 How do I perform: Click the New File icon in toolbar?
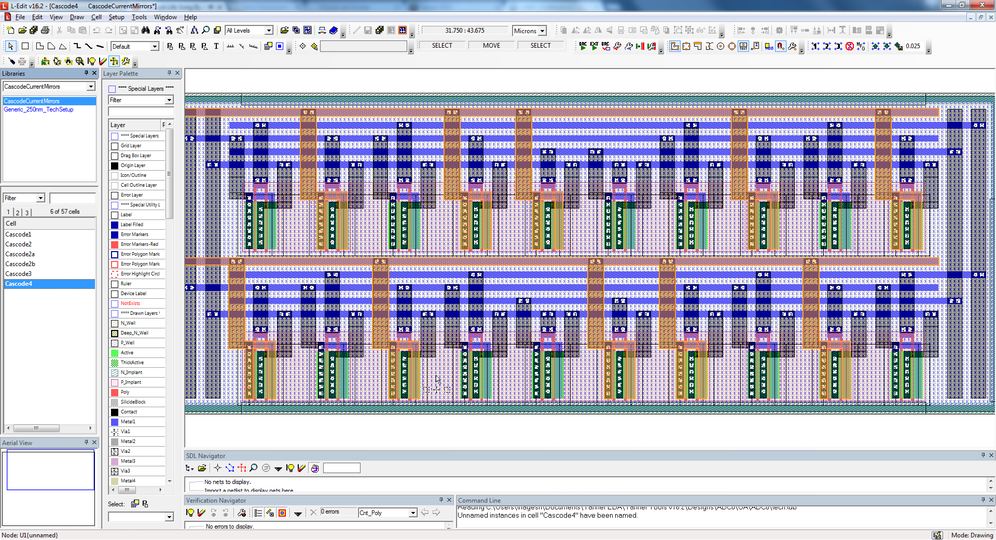tap(9, 31)
